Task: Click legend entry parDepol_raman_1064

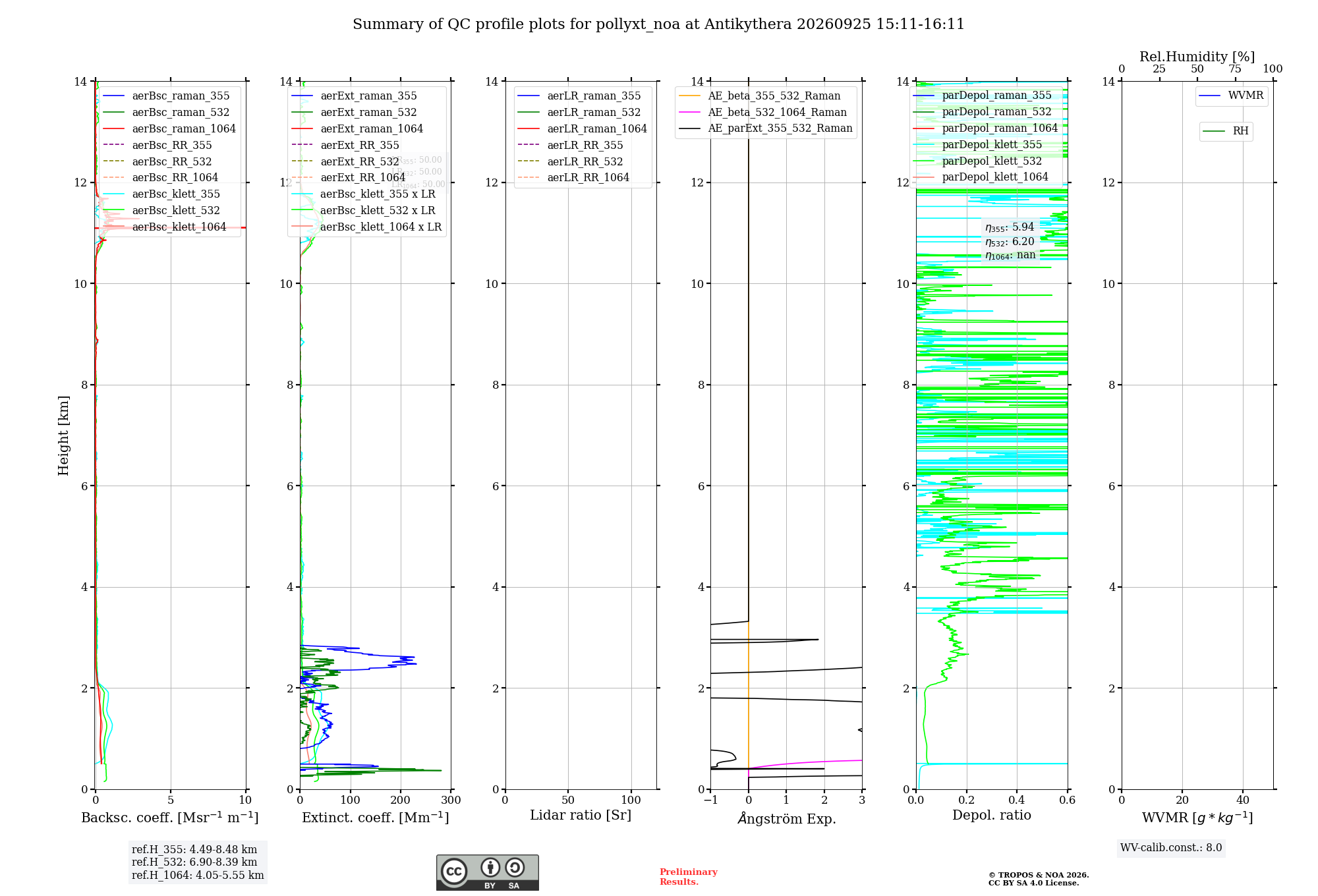Action: click(985, 128)
